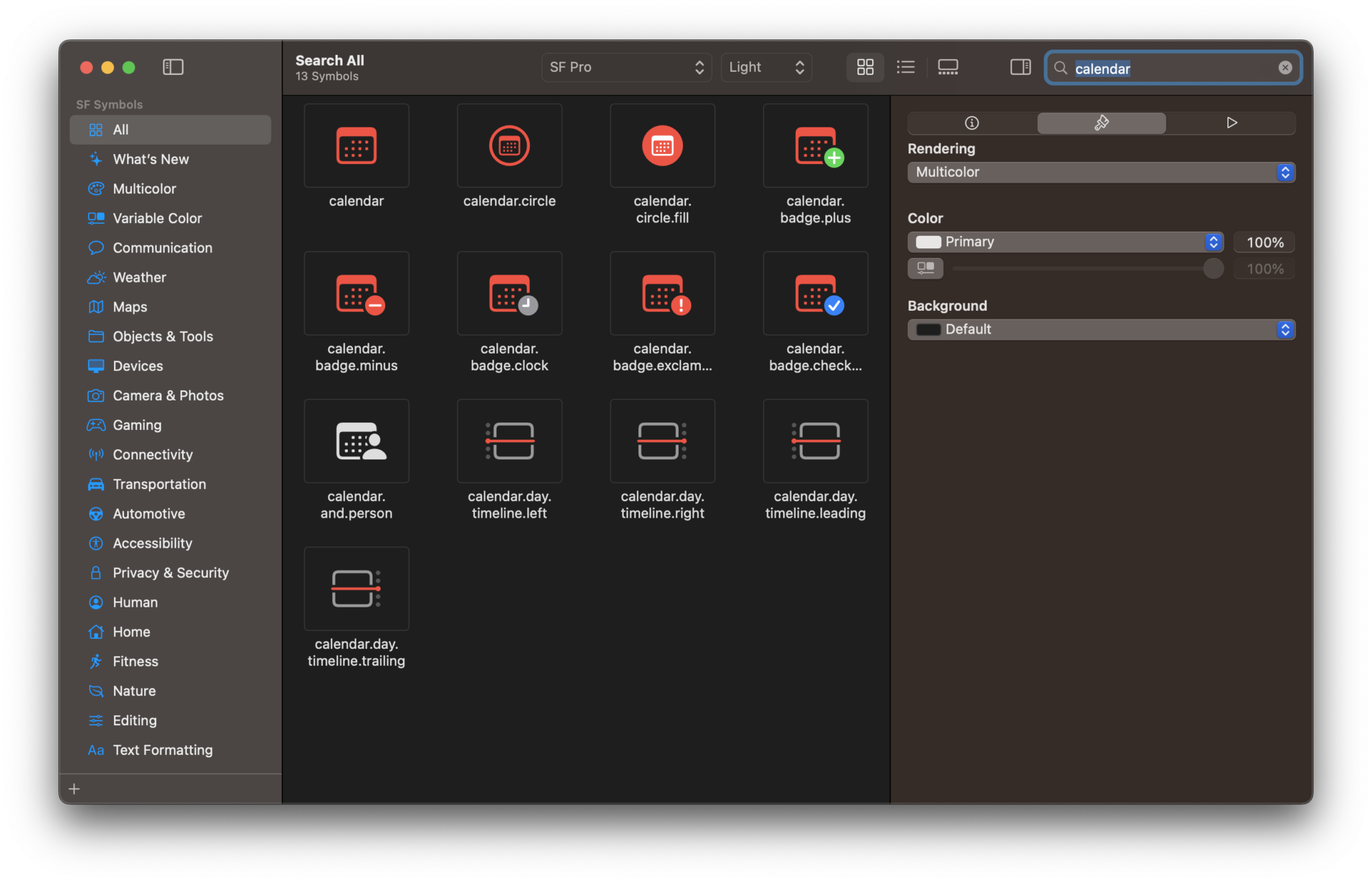
Task: Switch to grid view
Action: point(865,67)
